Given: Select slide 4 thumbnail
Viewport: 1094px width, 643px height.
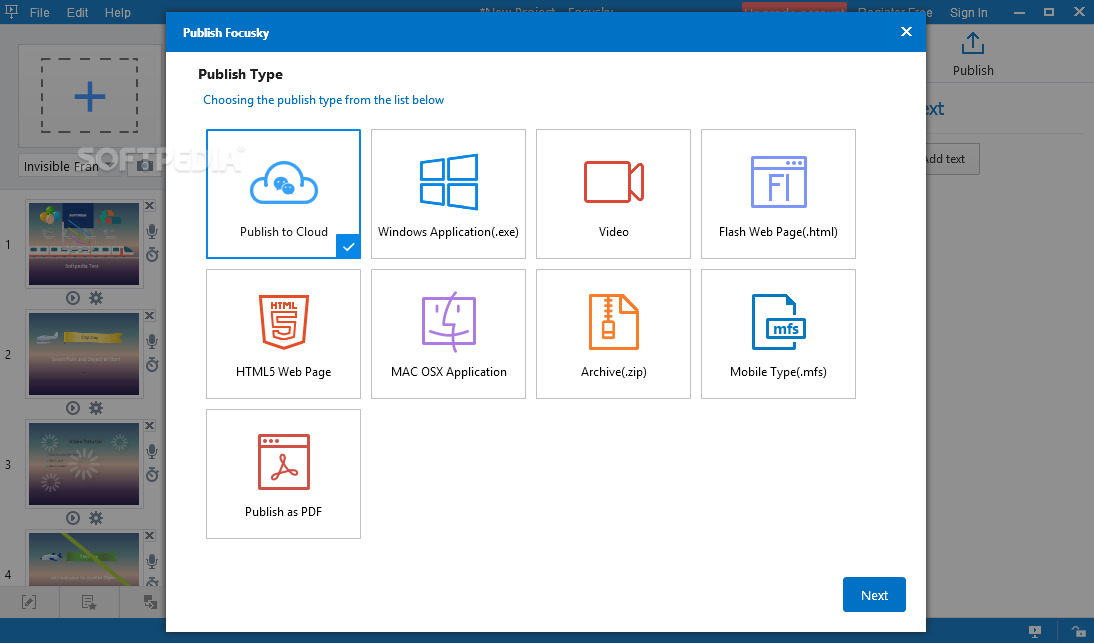Looking at the screenshot, I should pos(84,558).
